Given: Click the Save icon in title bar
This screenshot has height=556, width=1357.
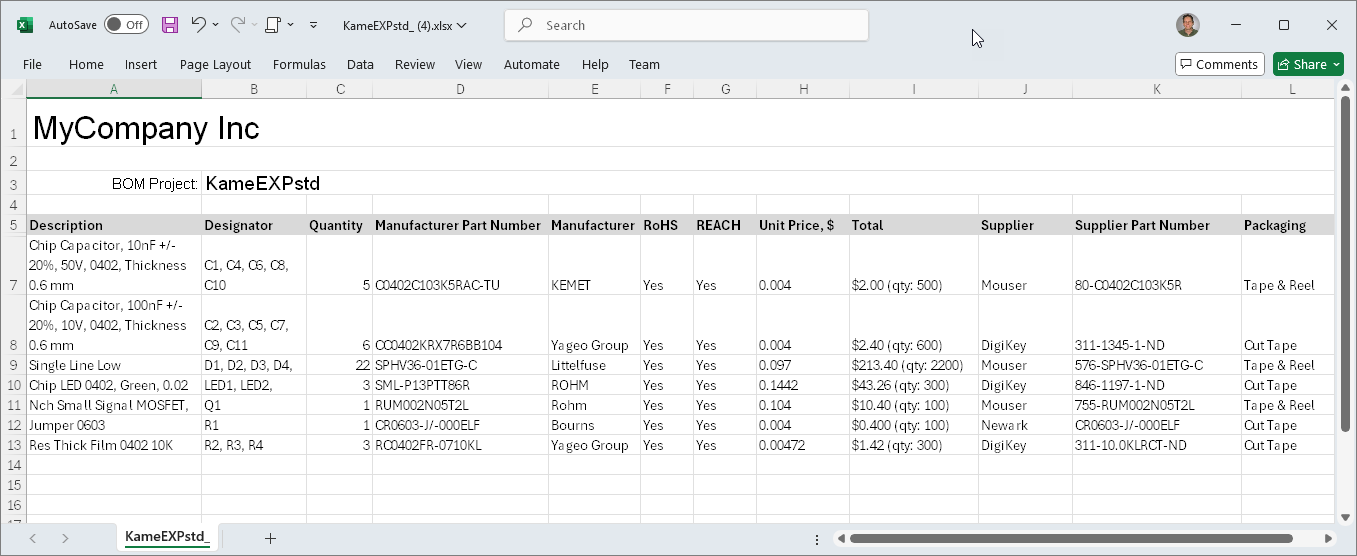Looking at the screenshot, I should (x=170, y=25).
